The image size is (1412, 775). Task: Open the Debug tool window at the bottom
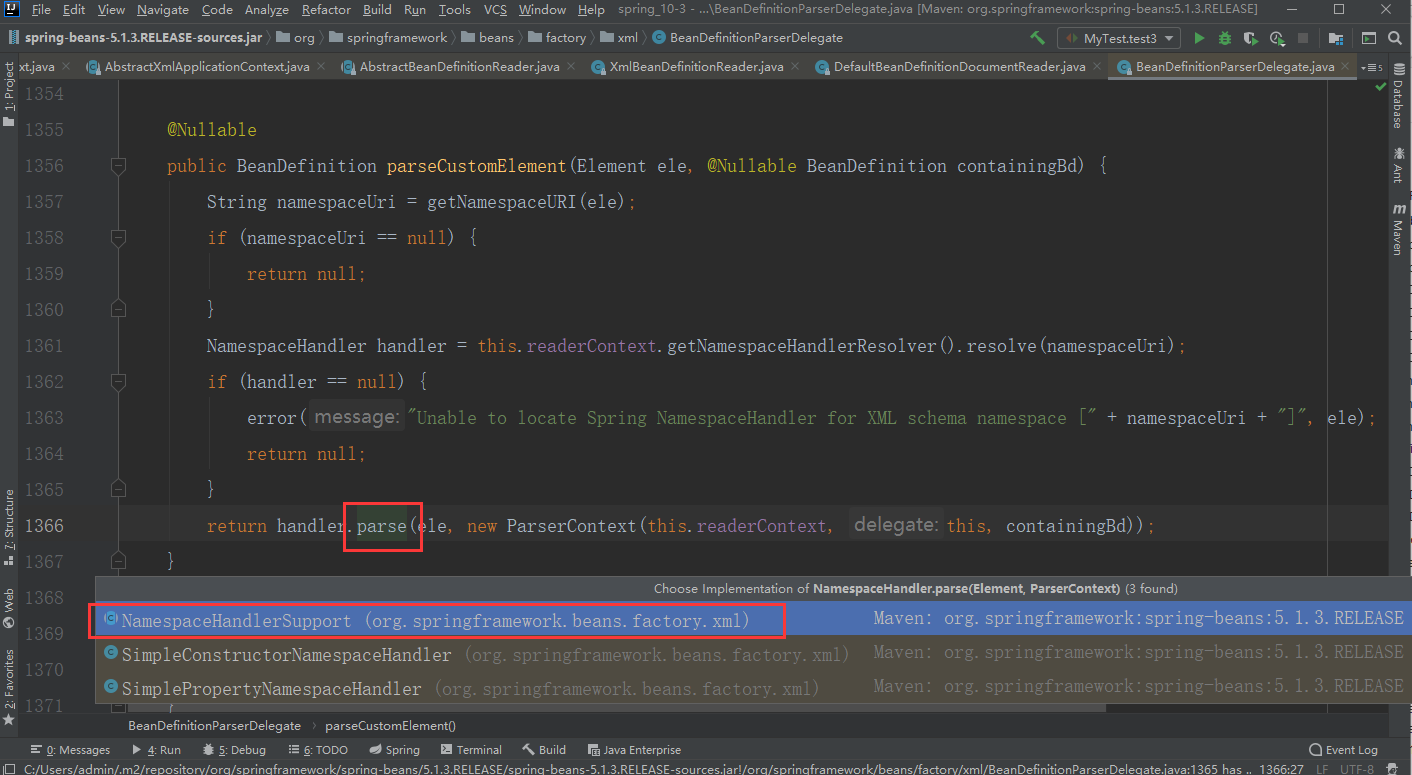[234, 750]
